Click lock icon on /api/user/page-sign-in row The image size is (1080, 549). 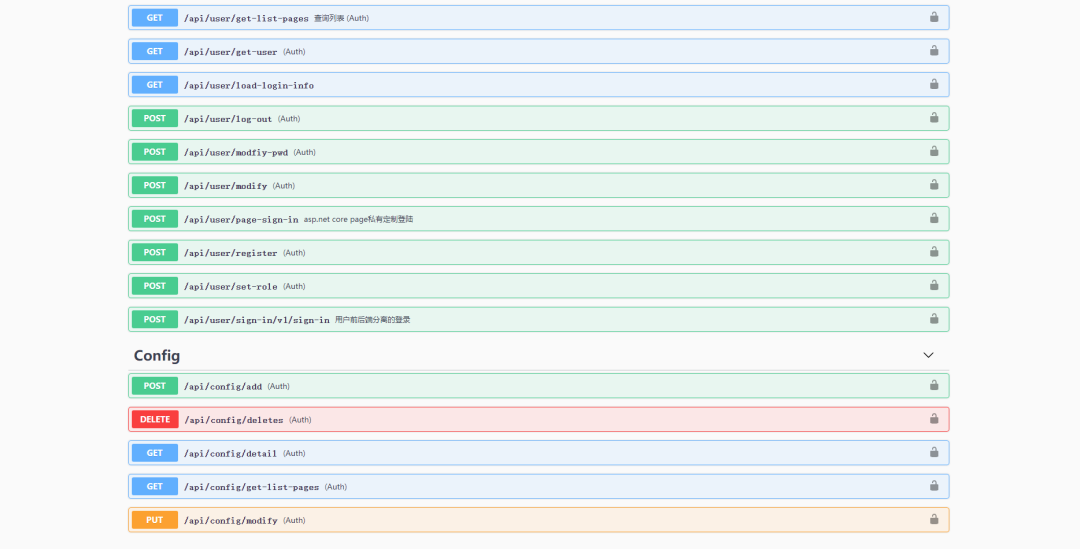934,218
